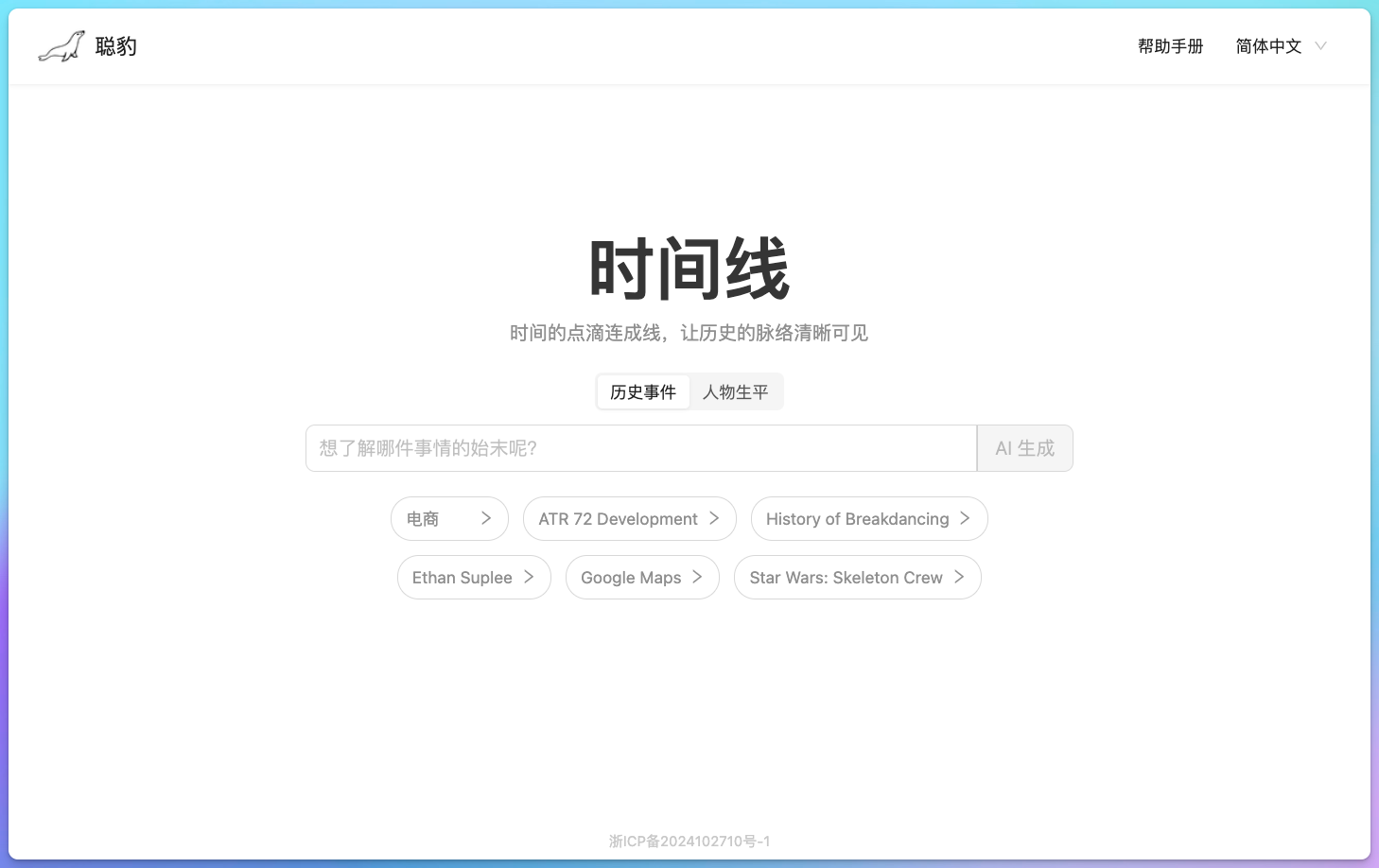Image resolution: width=1379 pixels, height=868 pixels.
Task: Click the chevron on Ethan Suplee chip
Action: coord(531,577)
